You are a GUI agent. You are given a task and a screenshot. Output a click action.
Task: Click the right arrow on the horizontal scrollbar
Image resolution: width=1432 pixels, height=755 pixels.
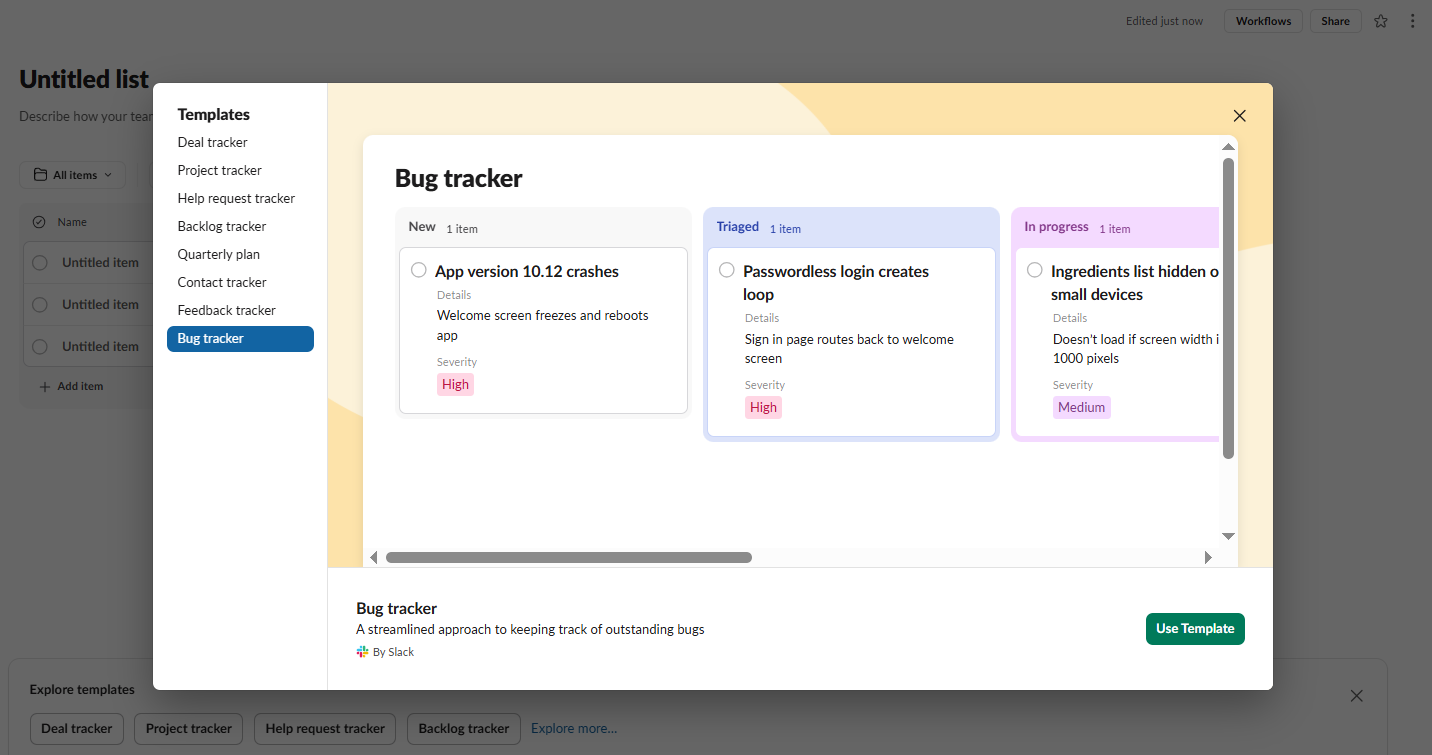[x=1207, y=557]
